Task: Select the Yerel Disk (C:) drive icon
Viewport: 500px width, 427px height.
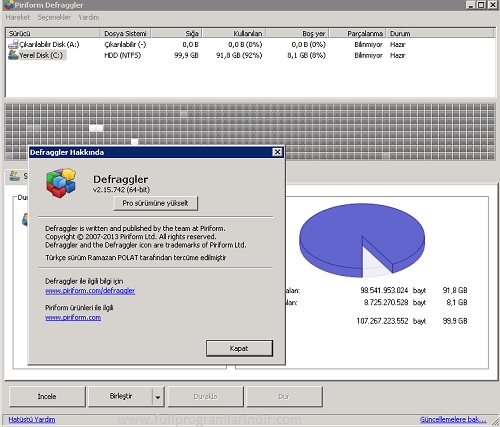Action: tap(13, 55)
